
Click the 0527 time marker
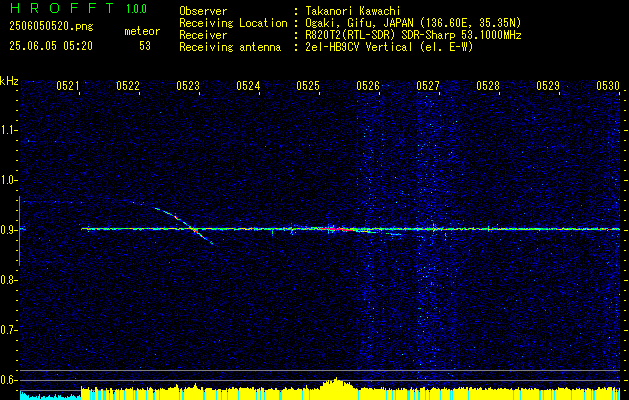tap(428, 85)
